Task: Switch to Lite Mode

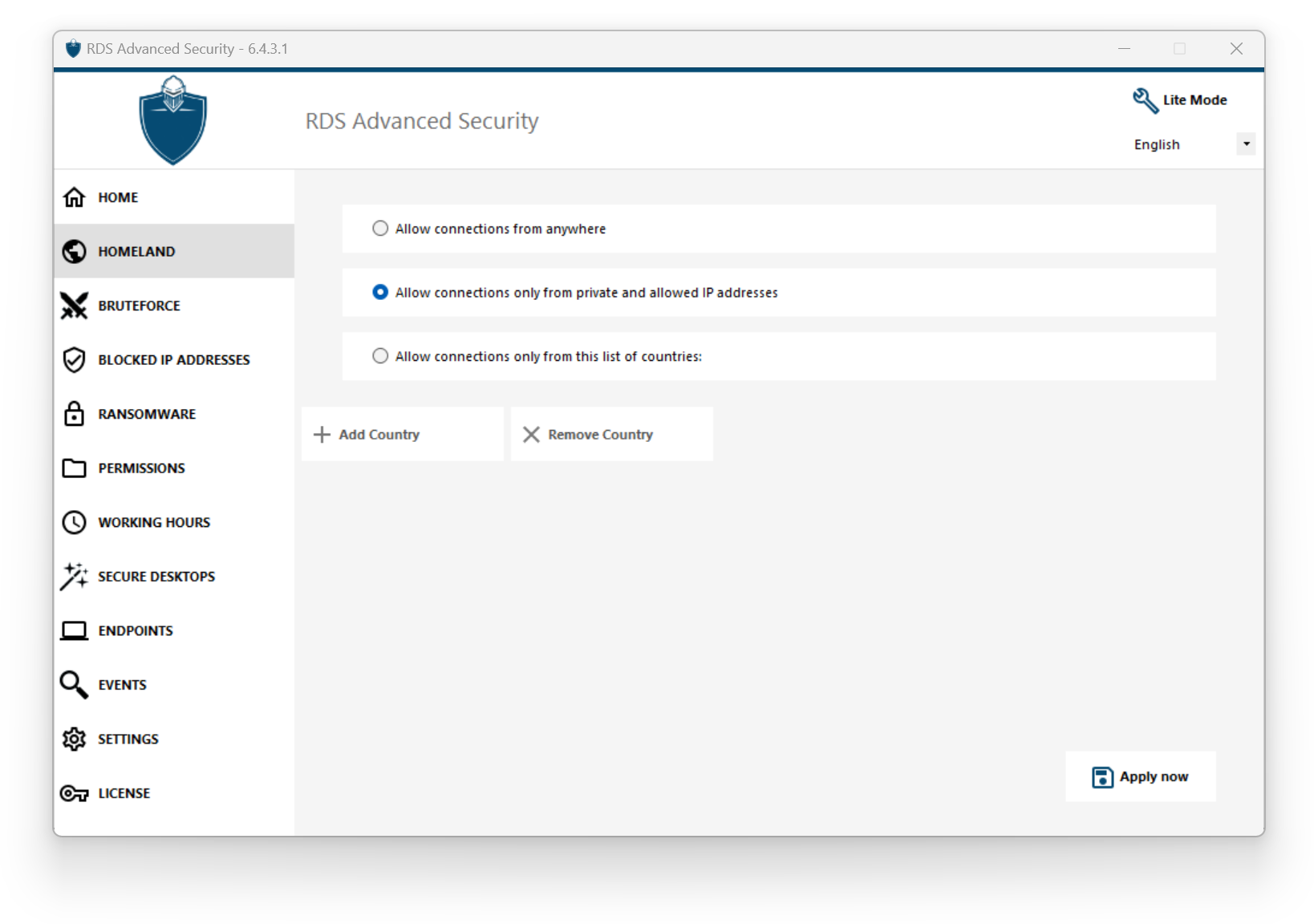Action: point(1180,100)
